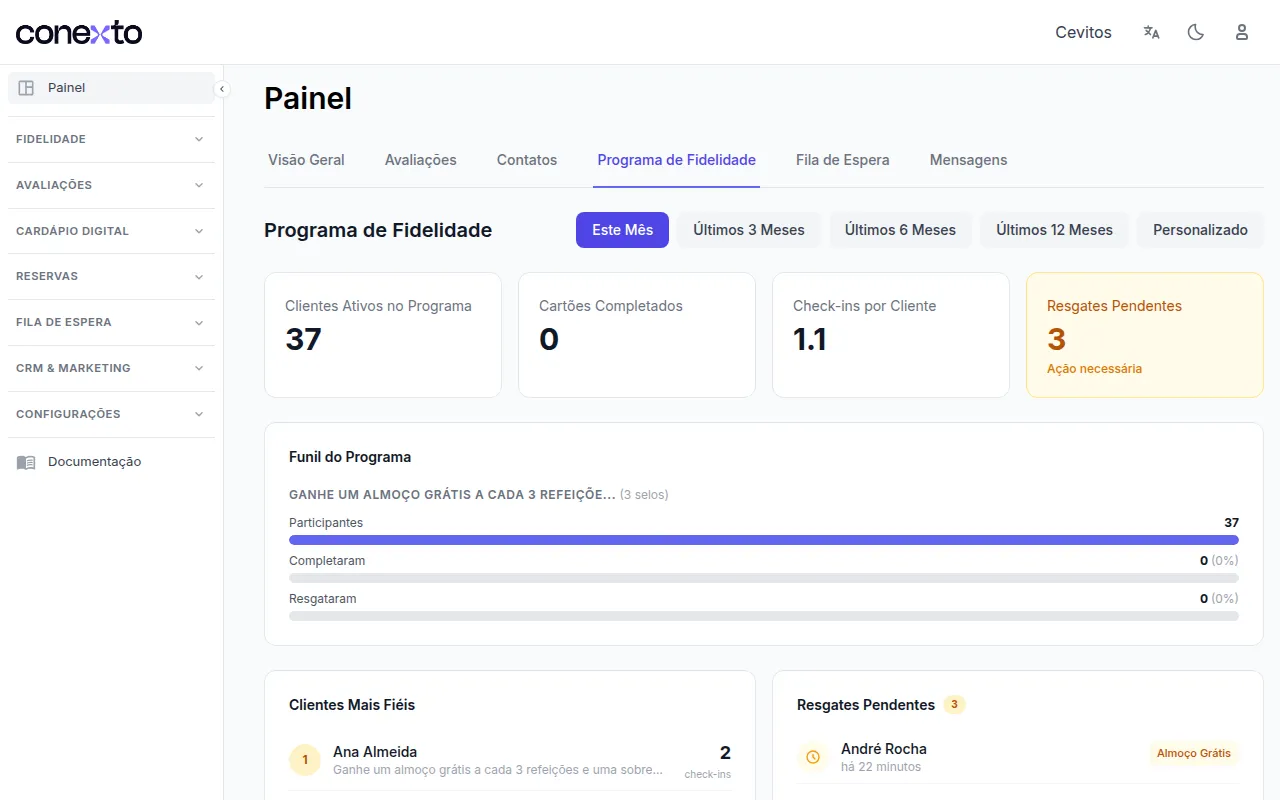This screenshot has height=800, width=1280.
Task: Click the rank 1 badge for Ana Almeida
Action: click(305, 760)
